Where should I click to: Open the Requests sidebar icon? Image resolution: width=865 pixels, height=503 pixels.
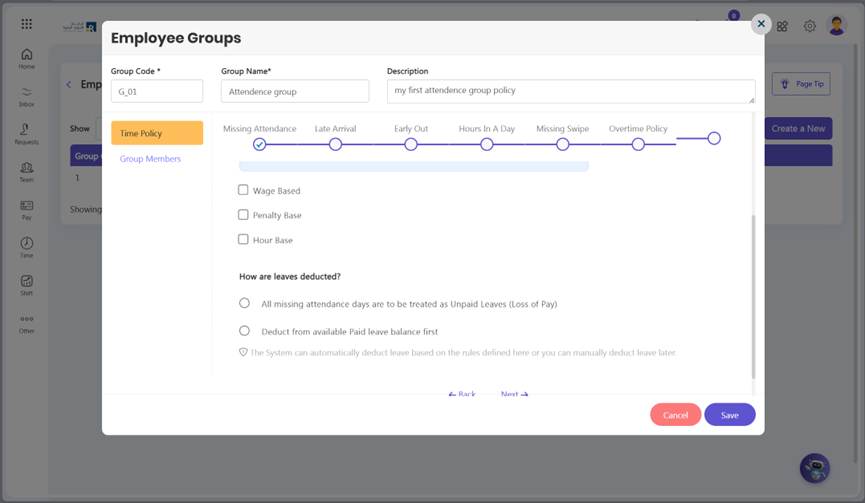click(26, 130)
